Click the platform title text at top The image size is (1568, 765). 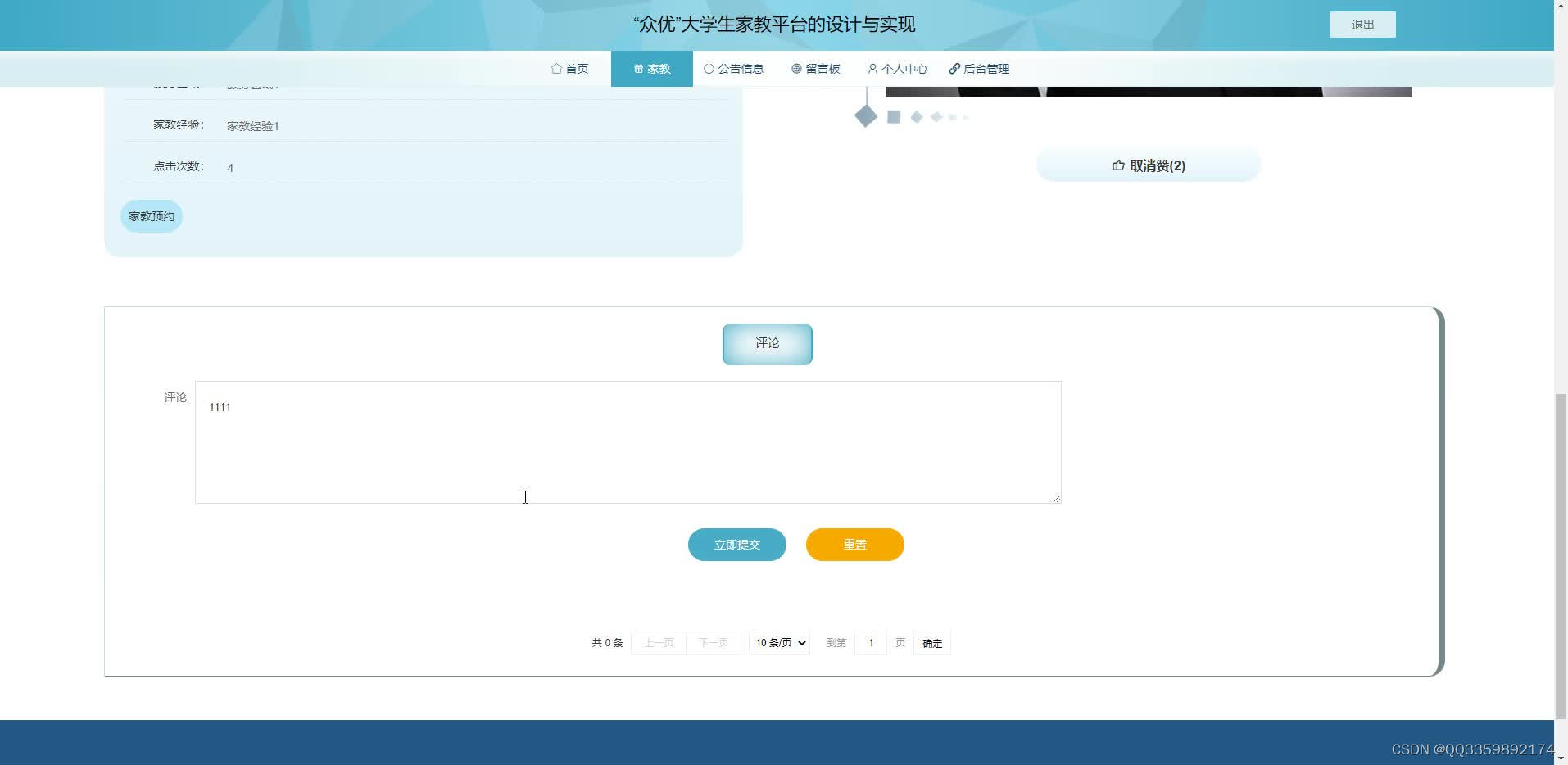(774, 25)
